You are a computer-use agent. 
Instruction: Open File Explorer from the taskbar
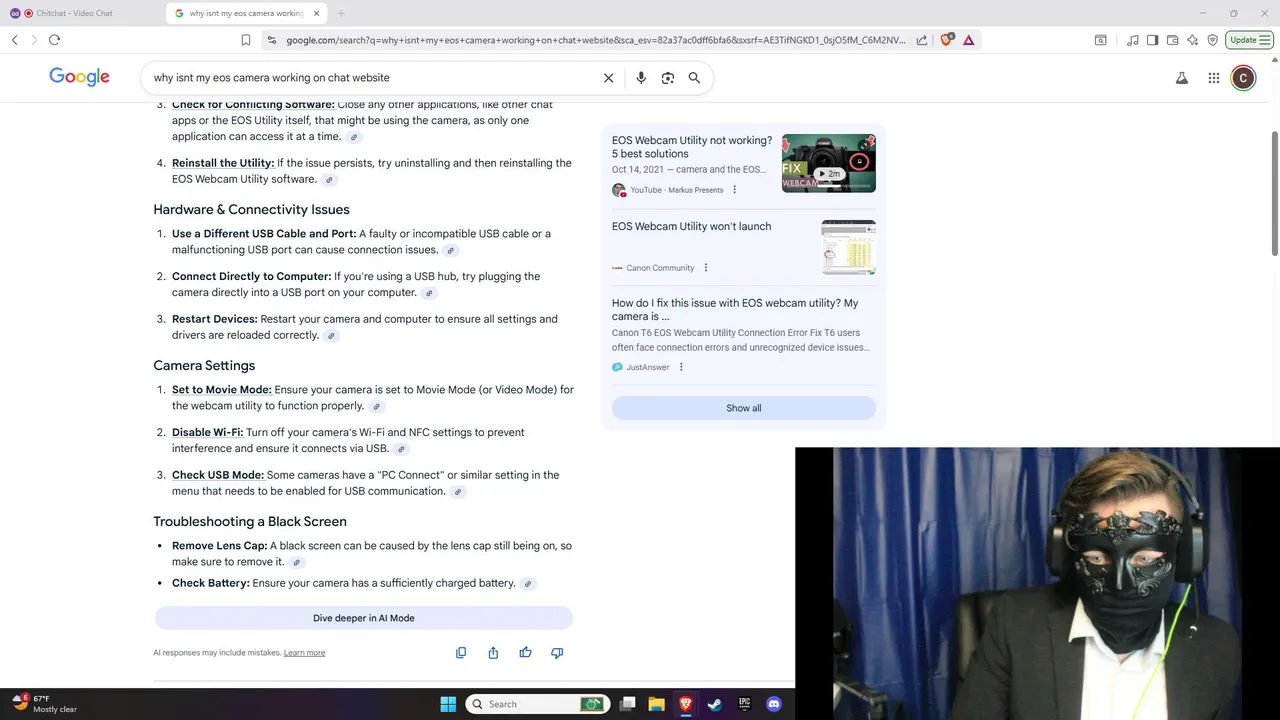(x=656, y=704)
